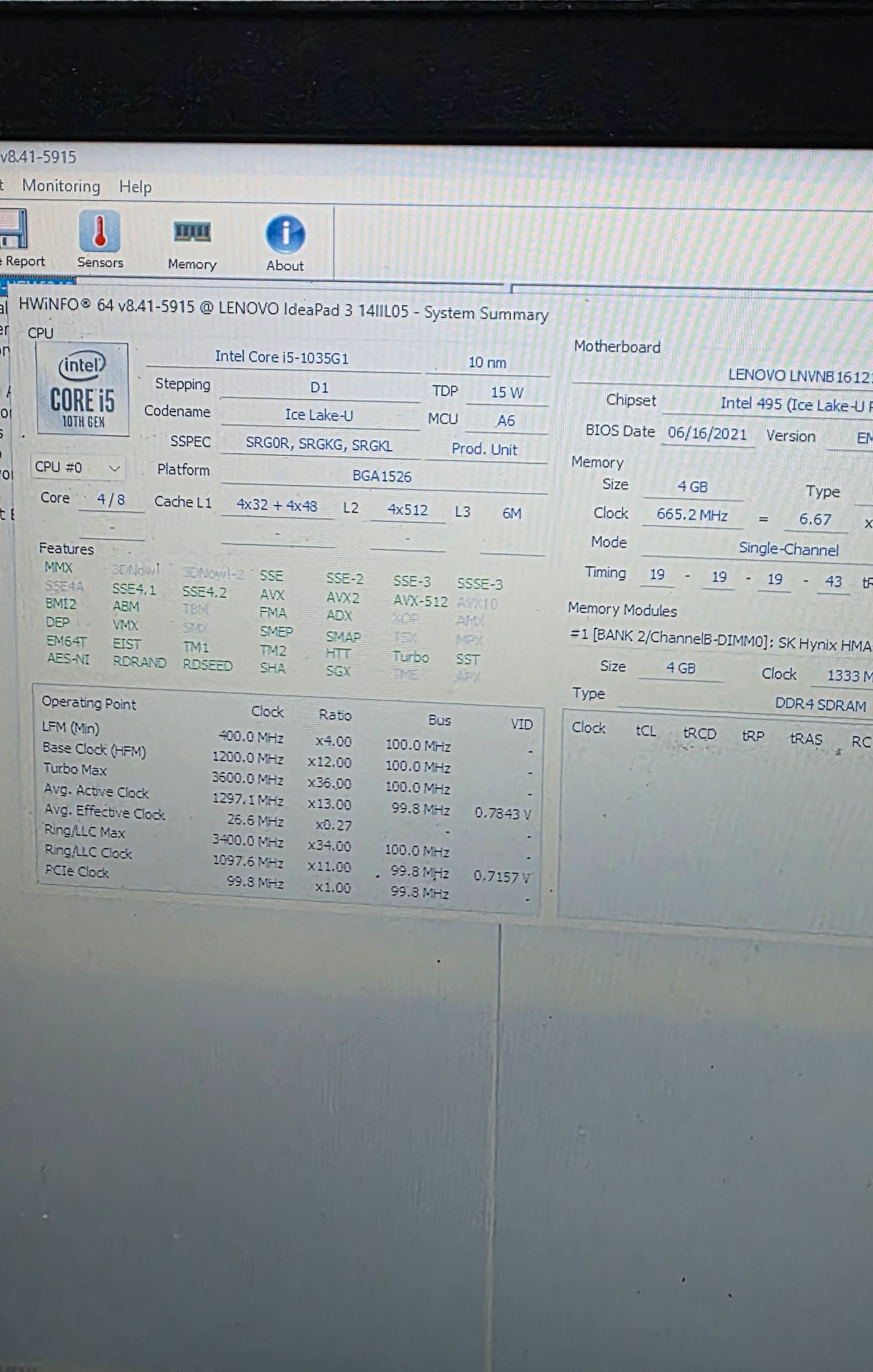
Task: Click the Timing value 43
Action: (x=833, y=581)
